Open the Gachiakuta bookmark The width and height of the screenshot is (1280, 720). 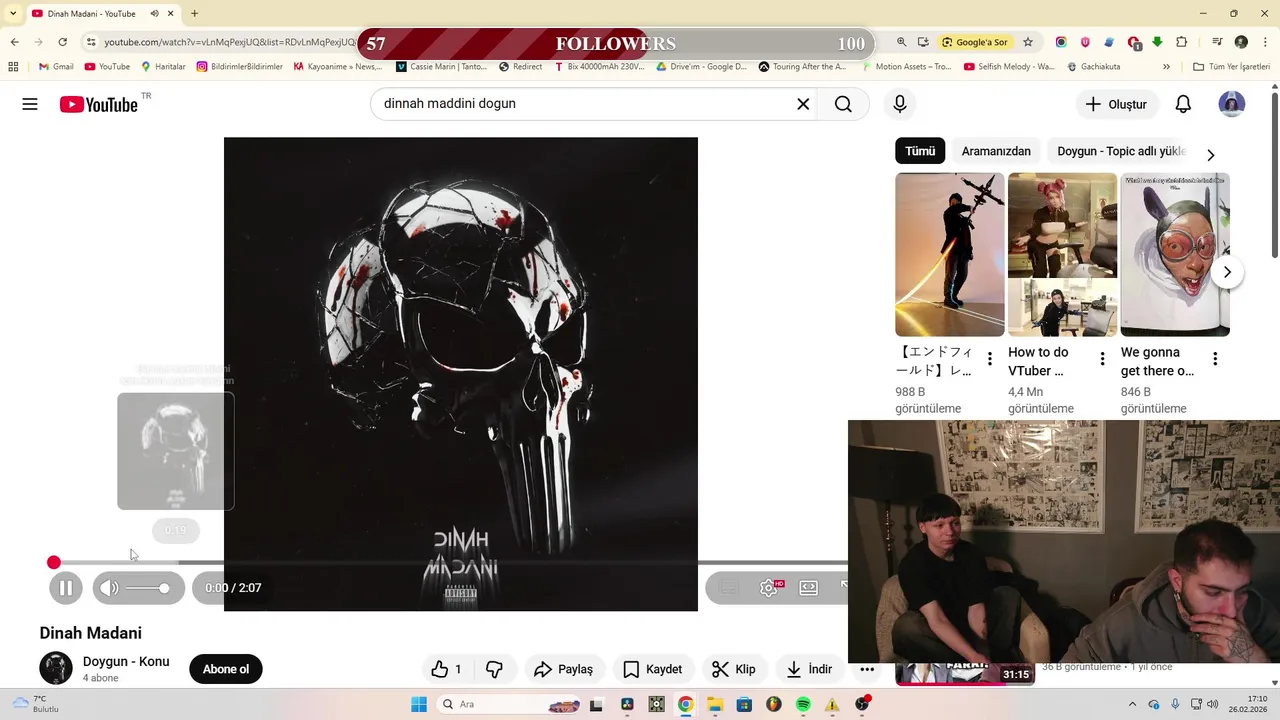[1093, 67]
